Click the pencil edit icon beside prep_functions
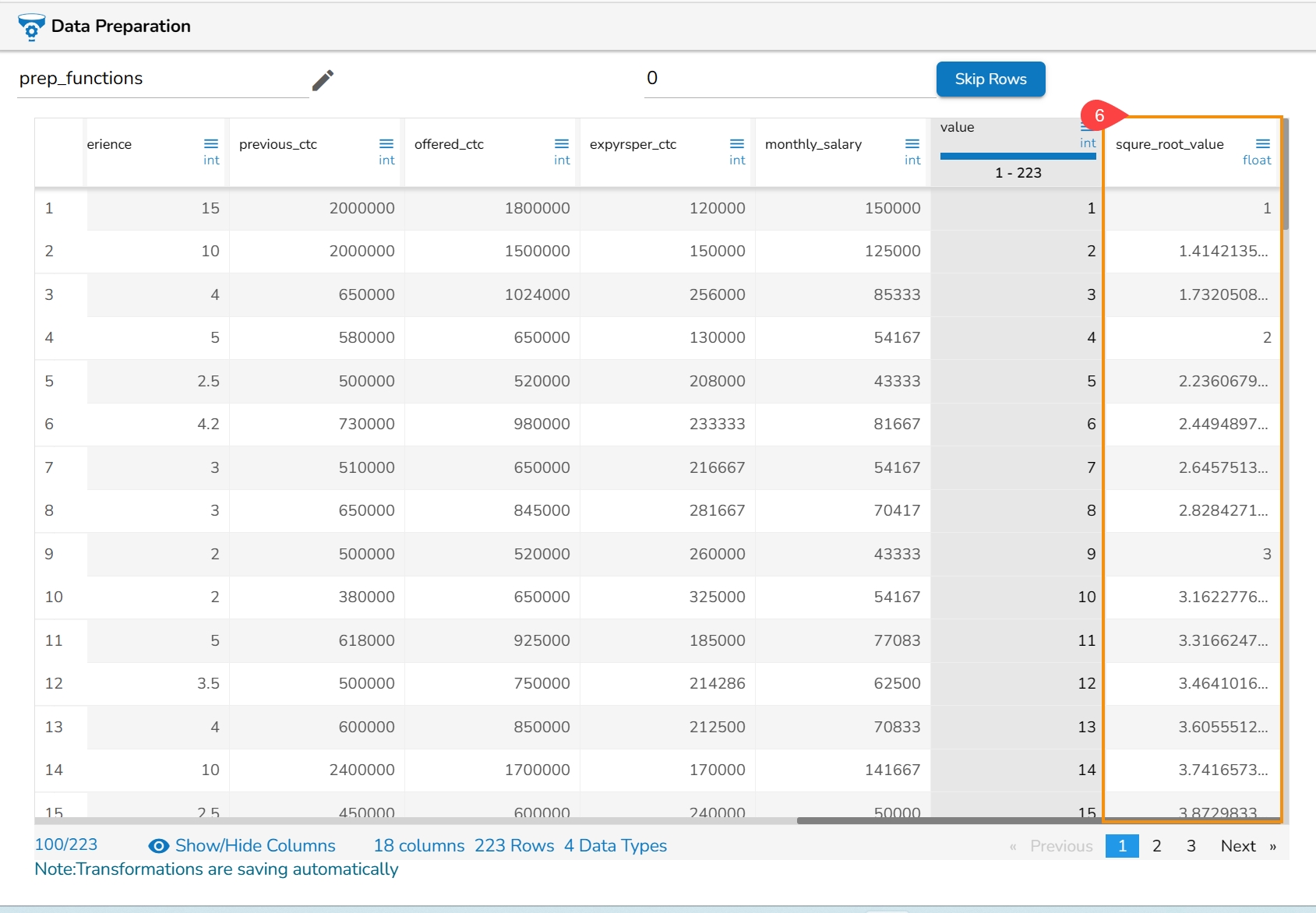The width and height of the screenshot is (1316, 913). (x=323, y=80)
